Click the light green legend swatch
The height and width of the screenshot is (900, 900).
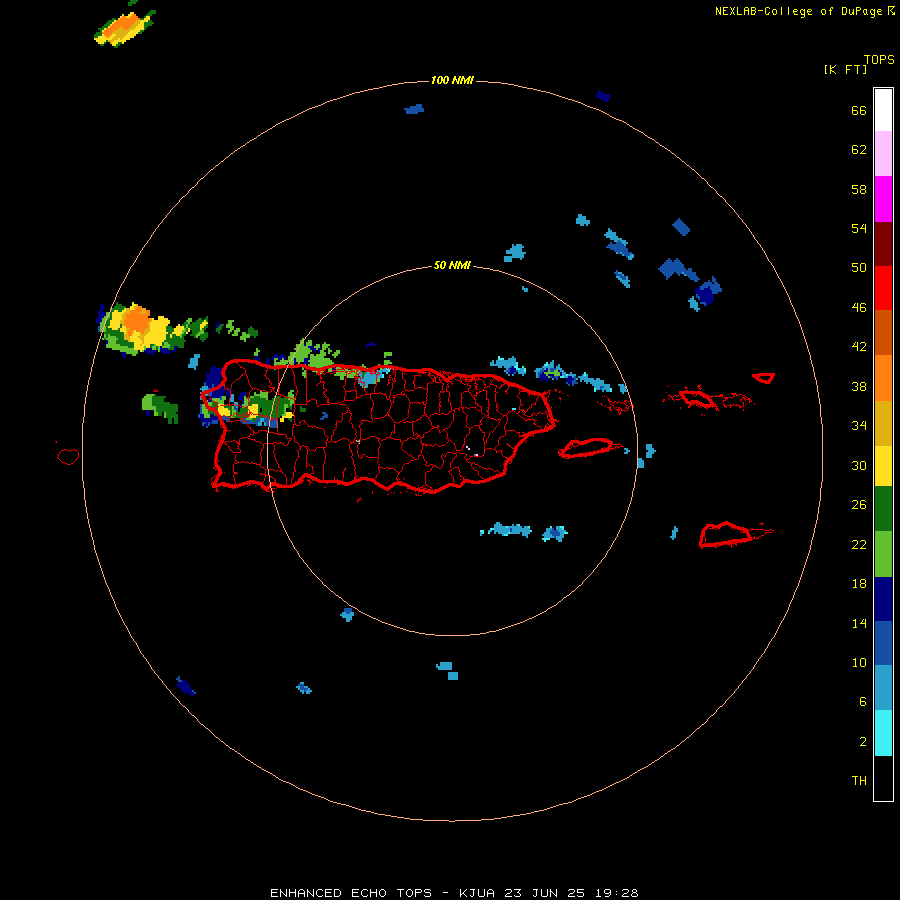pyautogui.click(x=883, y=554)
